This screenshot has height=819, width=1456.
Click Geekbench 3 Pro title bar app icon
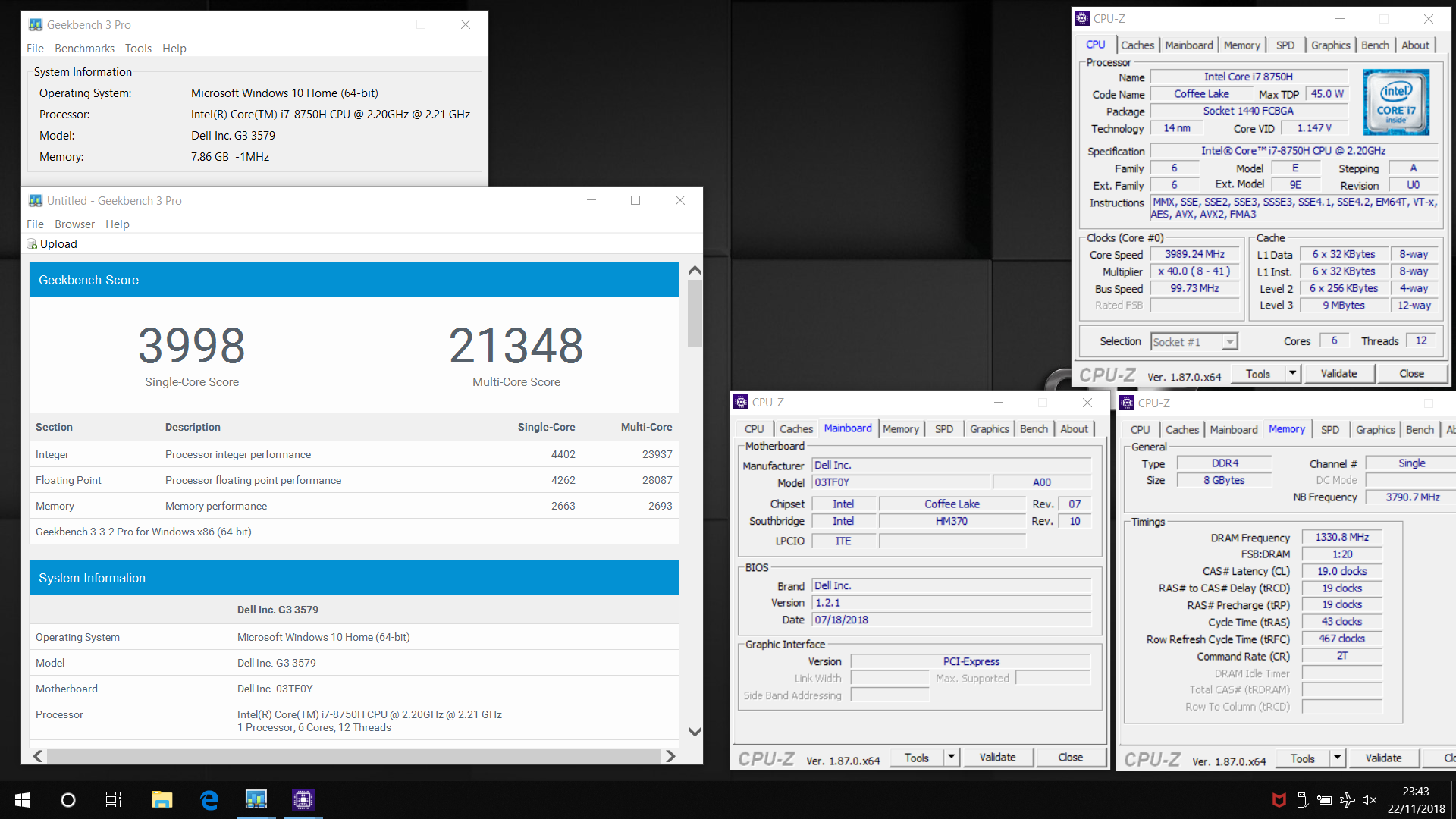35,25
